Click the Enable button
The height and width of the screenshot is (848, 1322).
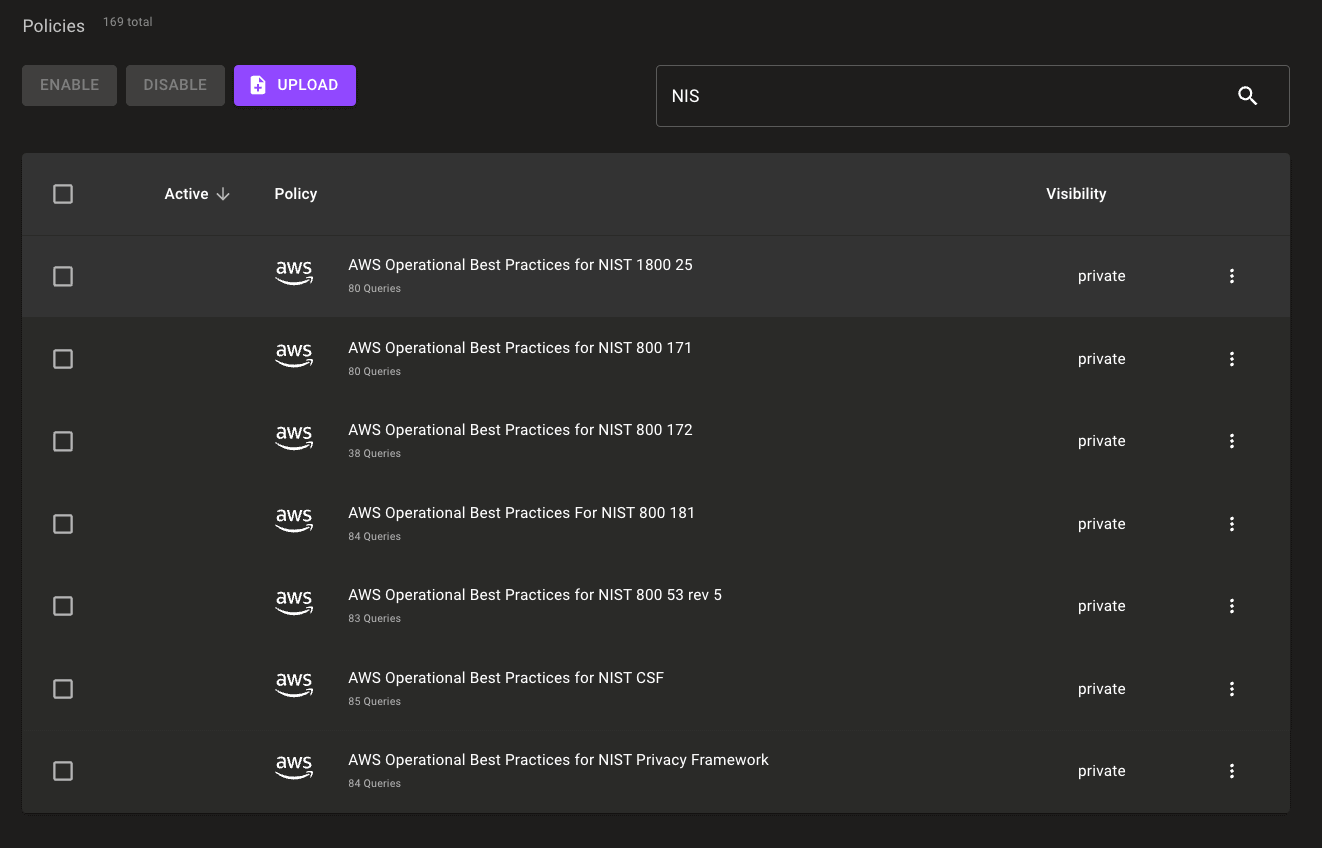[69, 85]
